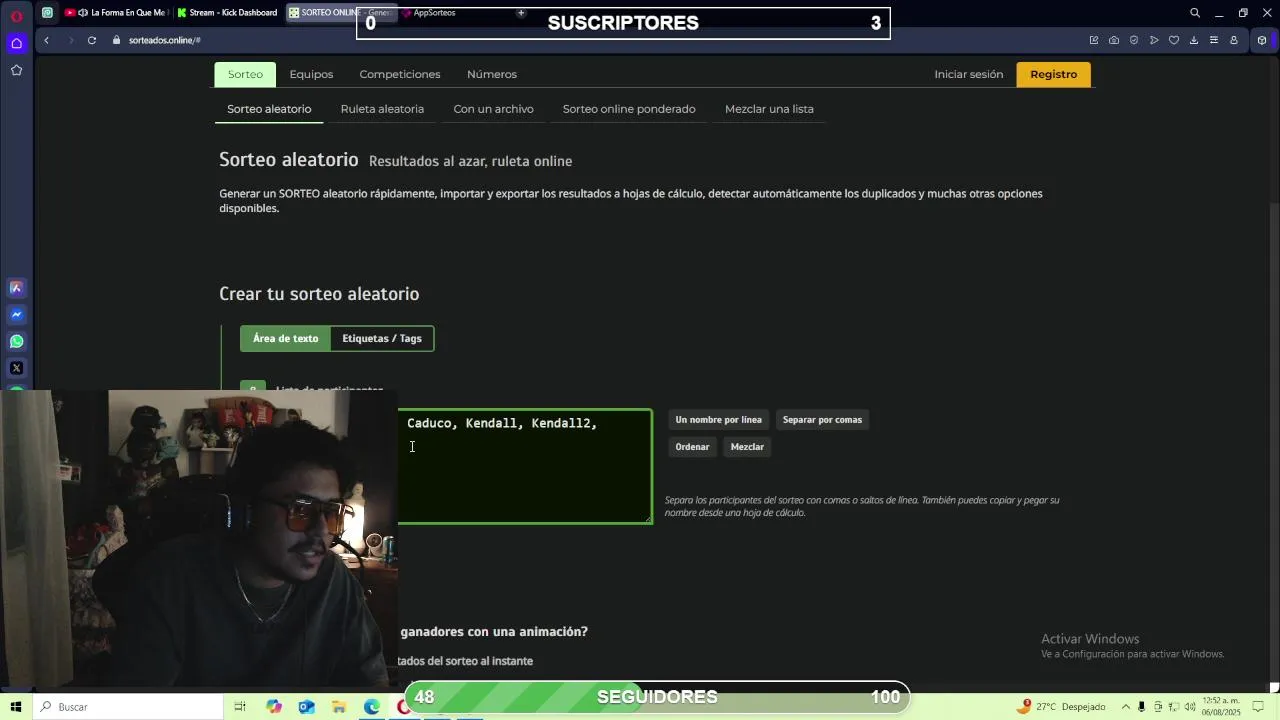Show hidden tray icons chevron

click(x=1127, y=707)
